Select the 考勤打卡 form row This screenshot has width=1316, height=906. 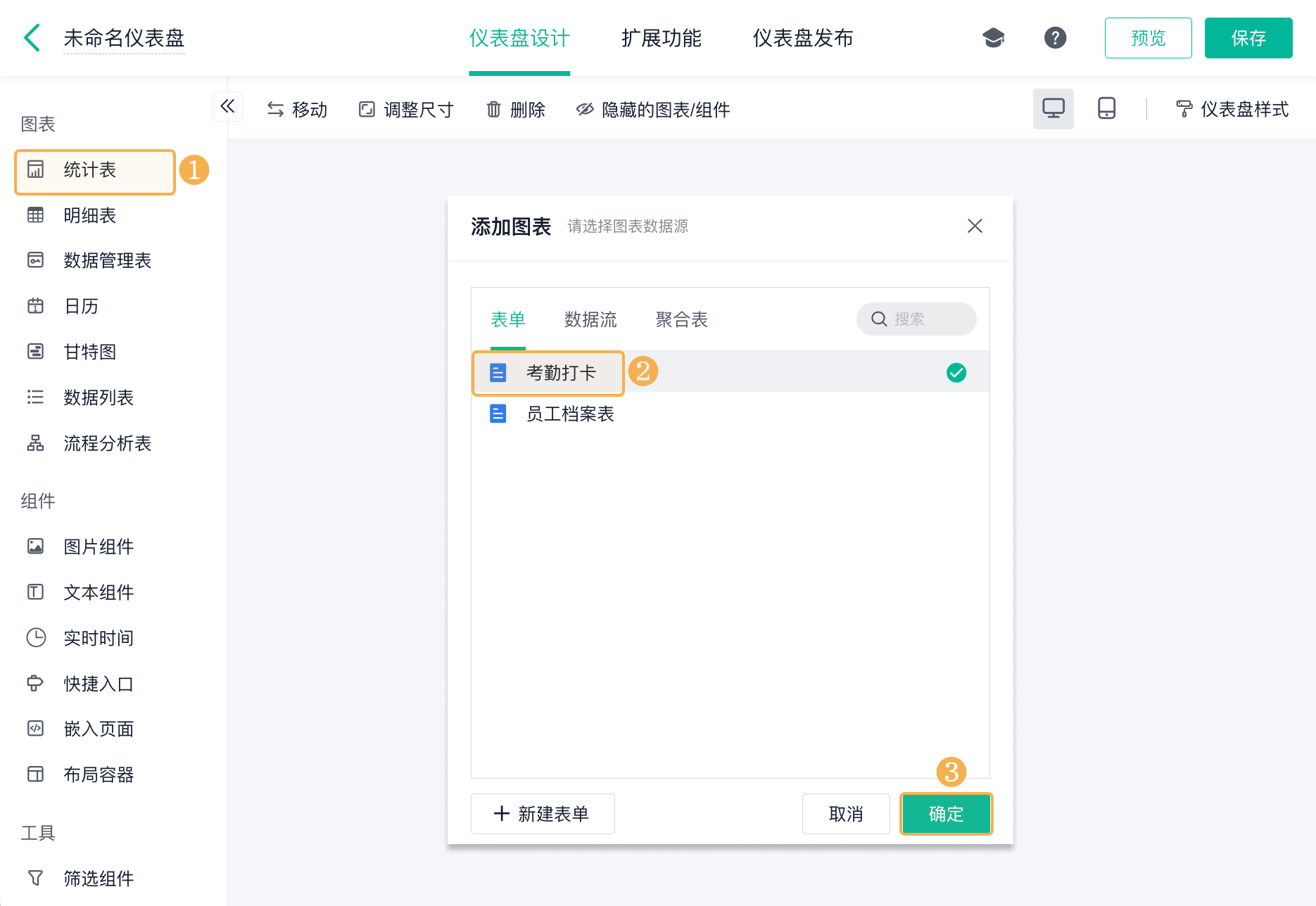point(730,372)
